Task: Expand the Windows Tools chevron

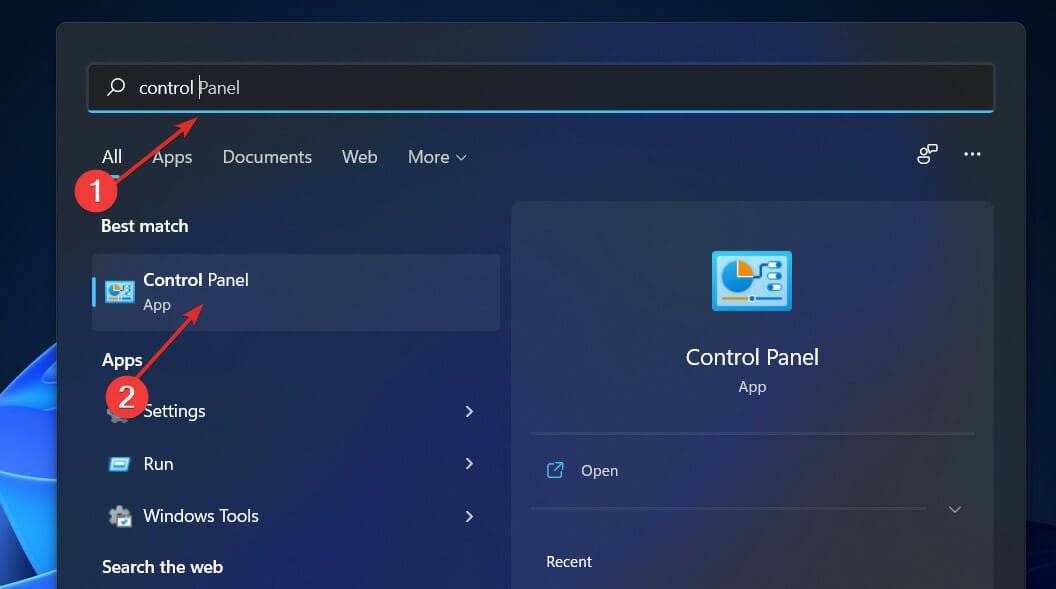Action: [x=469, y=515]
